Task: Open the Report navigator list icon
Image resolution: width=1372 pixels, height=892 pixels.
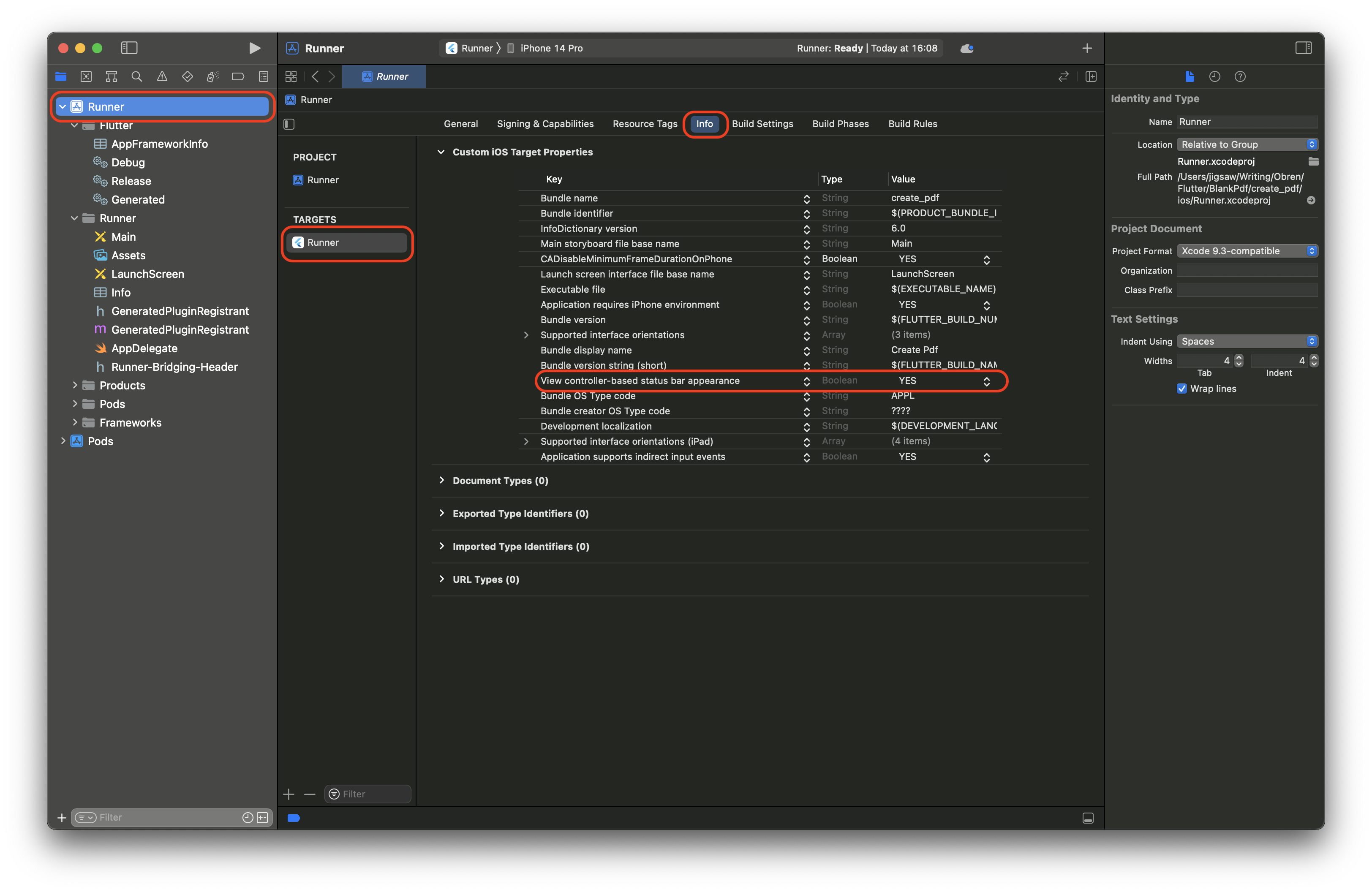Action: pyautogui.click(x=263, y=76)
